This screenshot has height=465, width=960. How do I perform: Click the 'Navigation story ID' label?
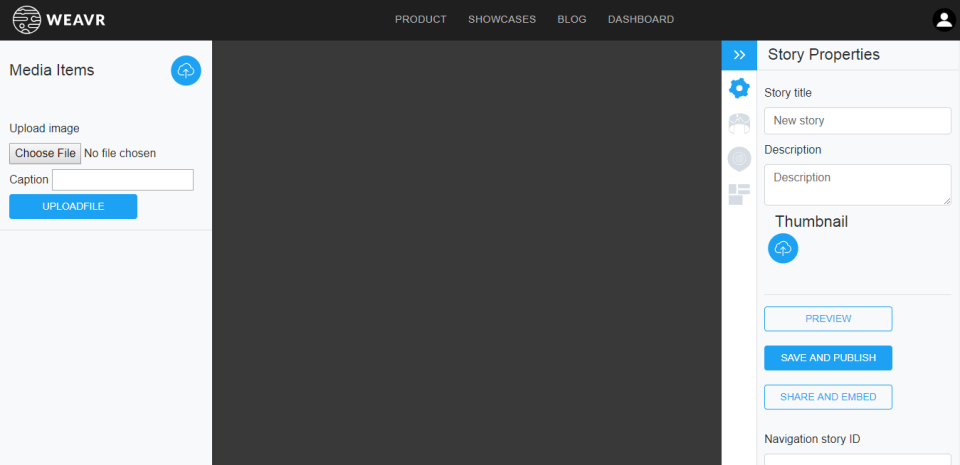(x=814, y=439)
